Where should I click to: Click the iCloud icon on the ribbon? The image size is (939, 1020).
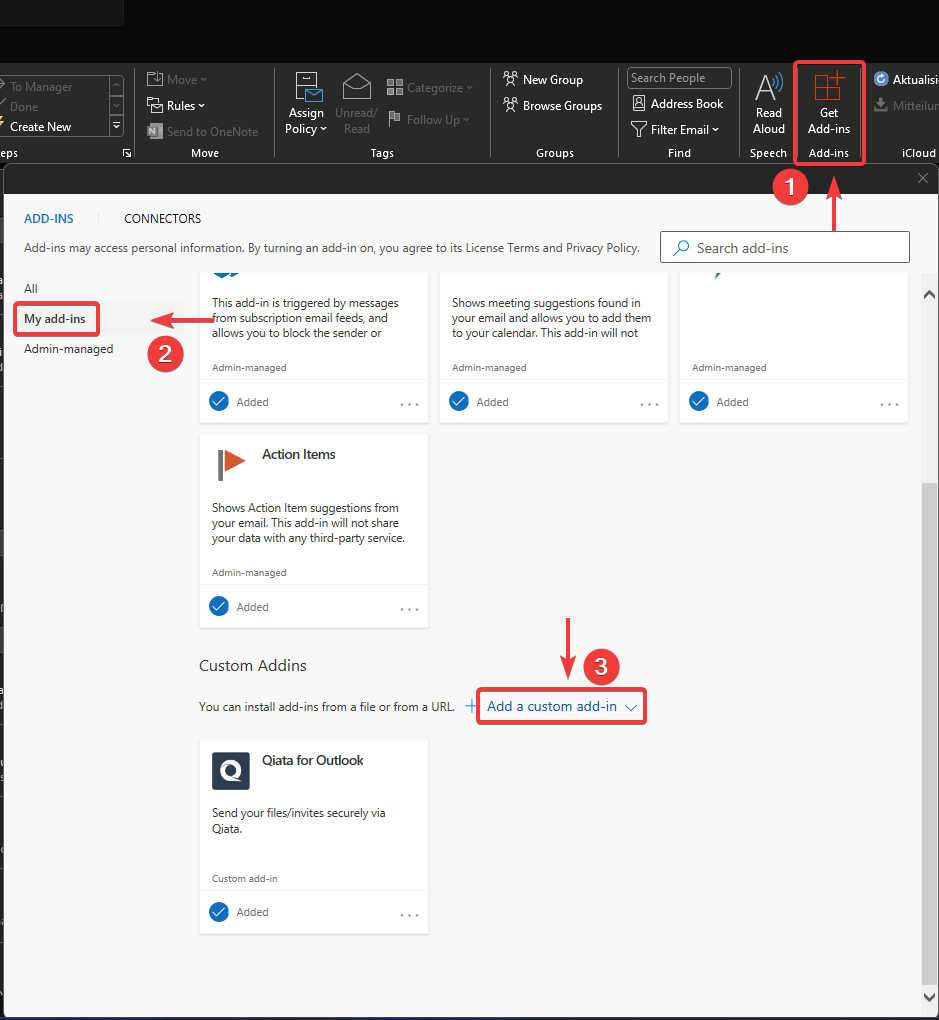point(882,79)
